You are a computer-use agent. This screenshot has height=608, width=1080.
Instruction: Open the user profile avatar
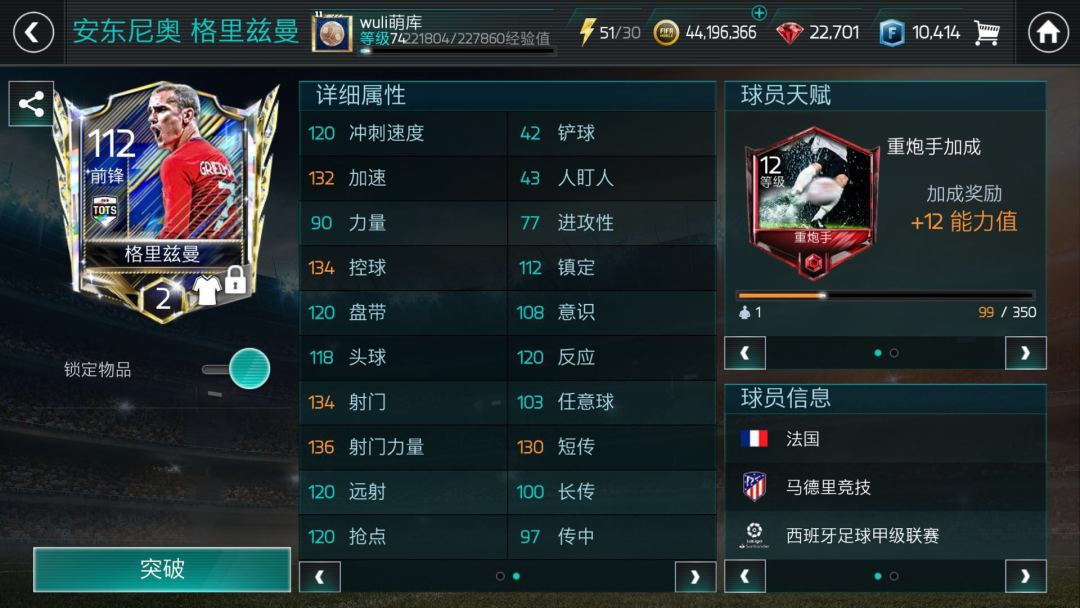click(x=331, y=33)
